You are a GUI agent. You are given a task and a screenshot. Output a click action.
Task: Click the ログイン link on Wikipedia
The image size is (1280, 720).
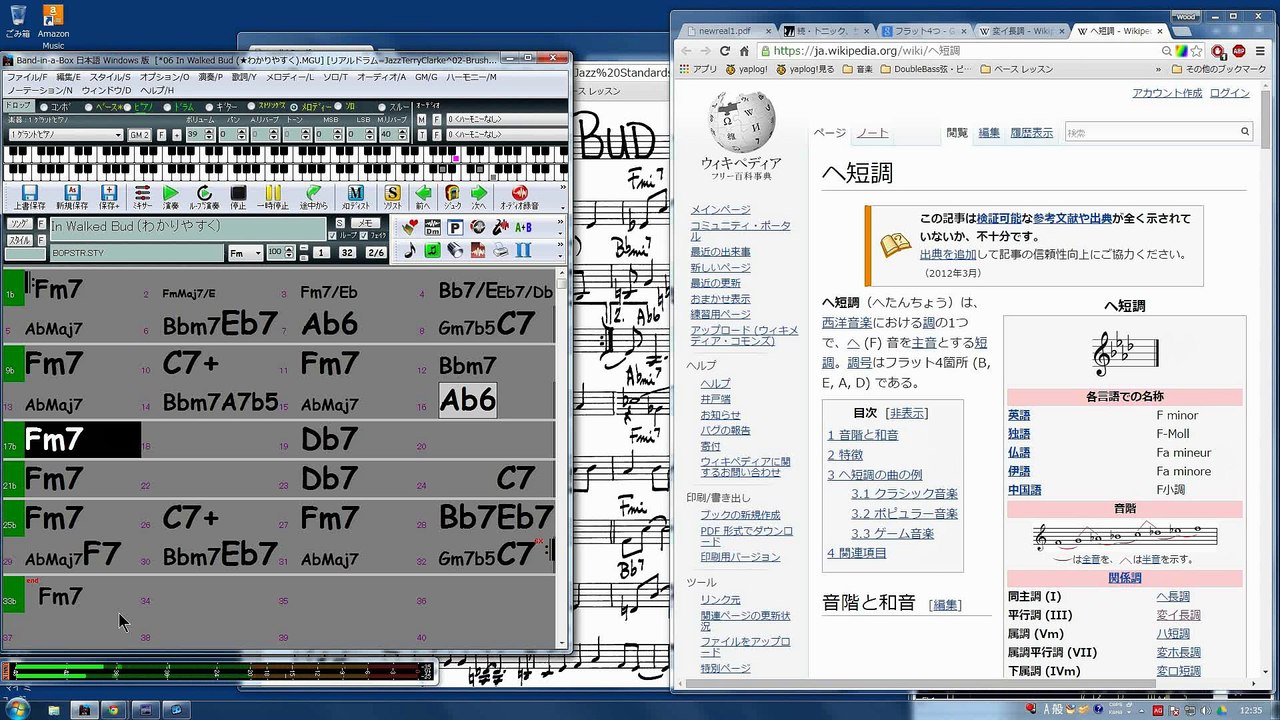click(1230, 93)
